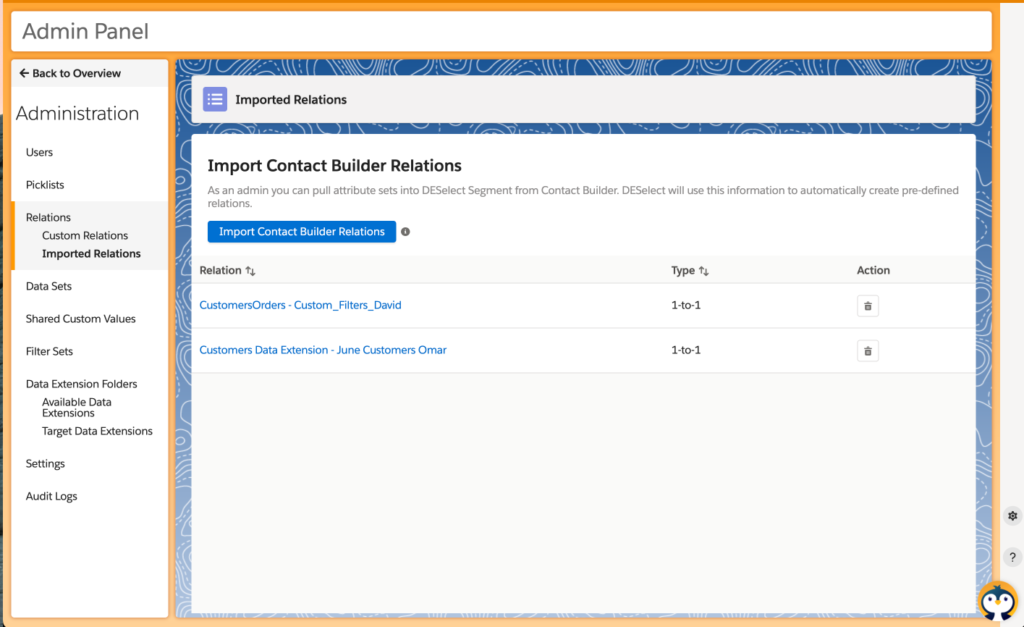This screenshot has height=627, width=1024.
Task: View the Audit Logs page
Action: pos(51,496)
